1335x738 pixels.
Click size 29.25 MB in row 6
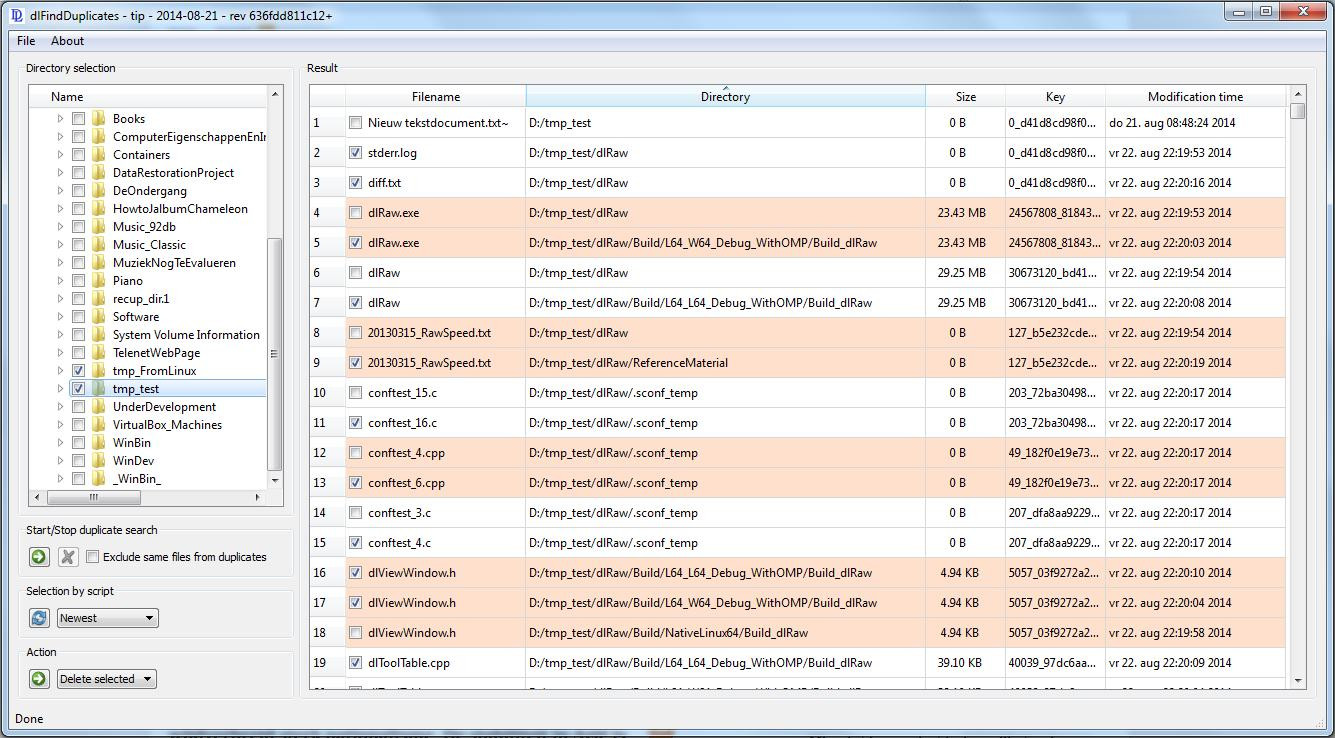pyautogui.click(x=961, y=273)
